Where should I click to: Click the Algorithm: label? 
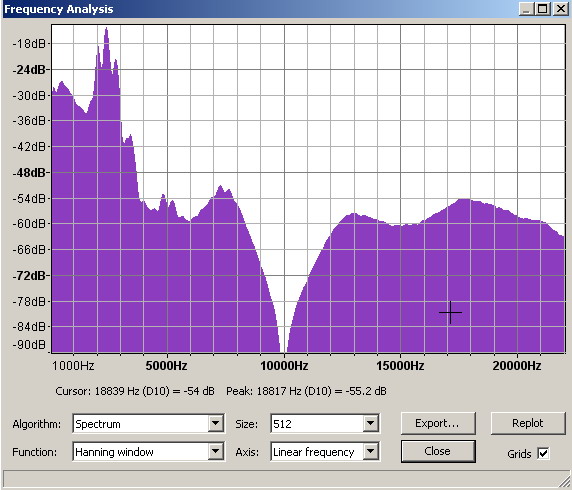point(36,424)
